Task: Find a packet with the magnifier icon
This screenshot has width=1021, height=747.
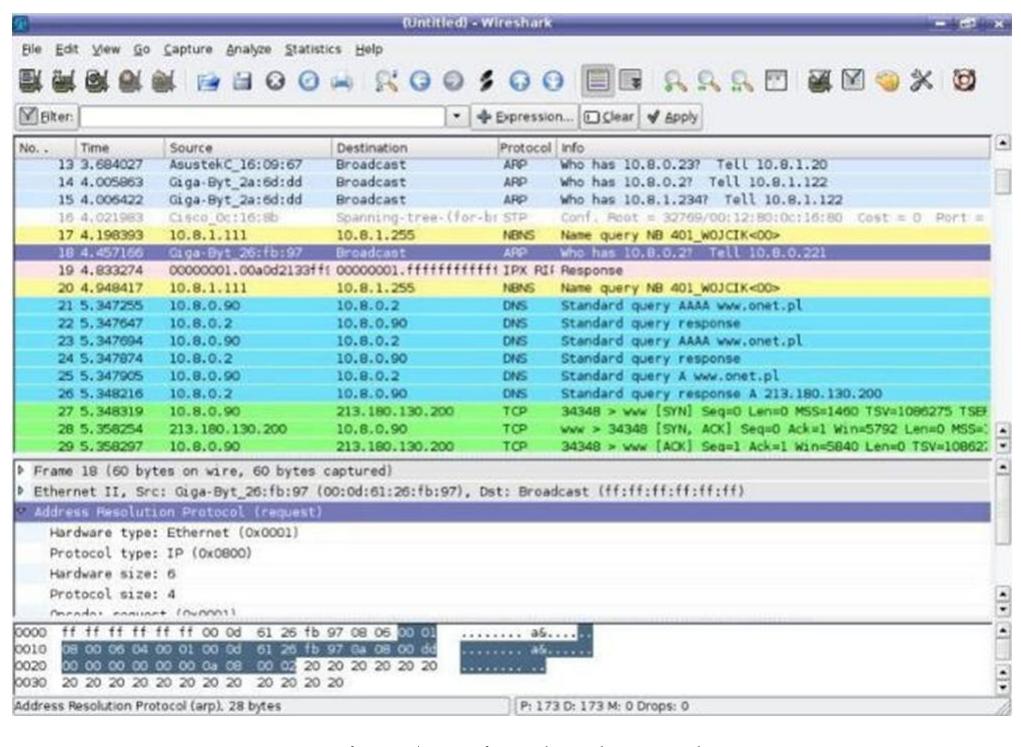Action: click(x=386, y=81)
